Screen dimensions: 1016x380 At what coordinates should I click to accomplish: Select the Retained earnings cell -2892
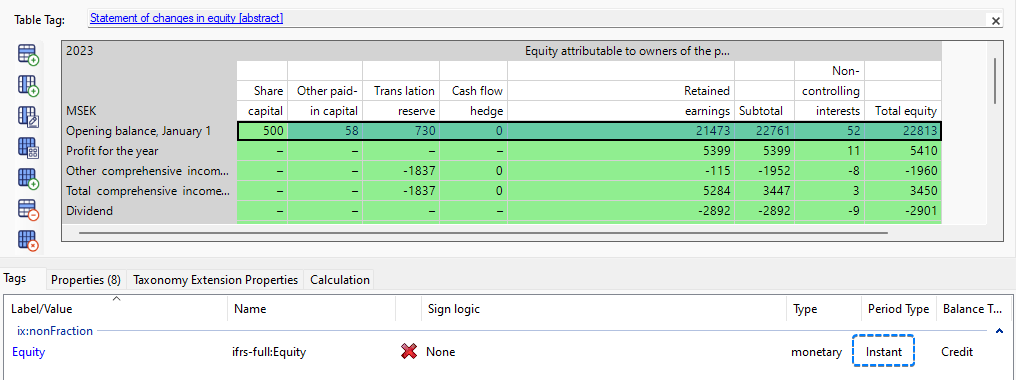pyautogui.click(x=621, y=211)
